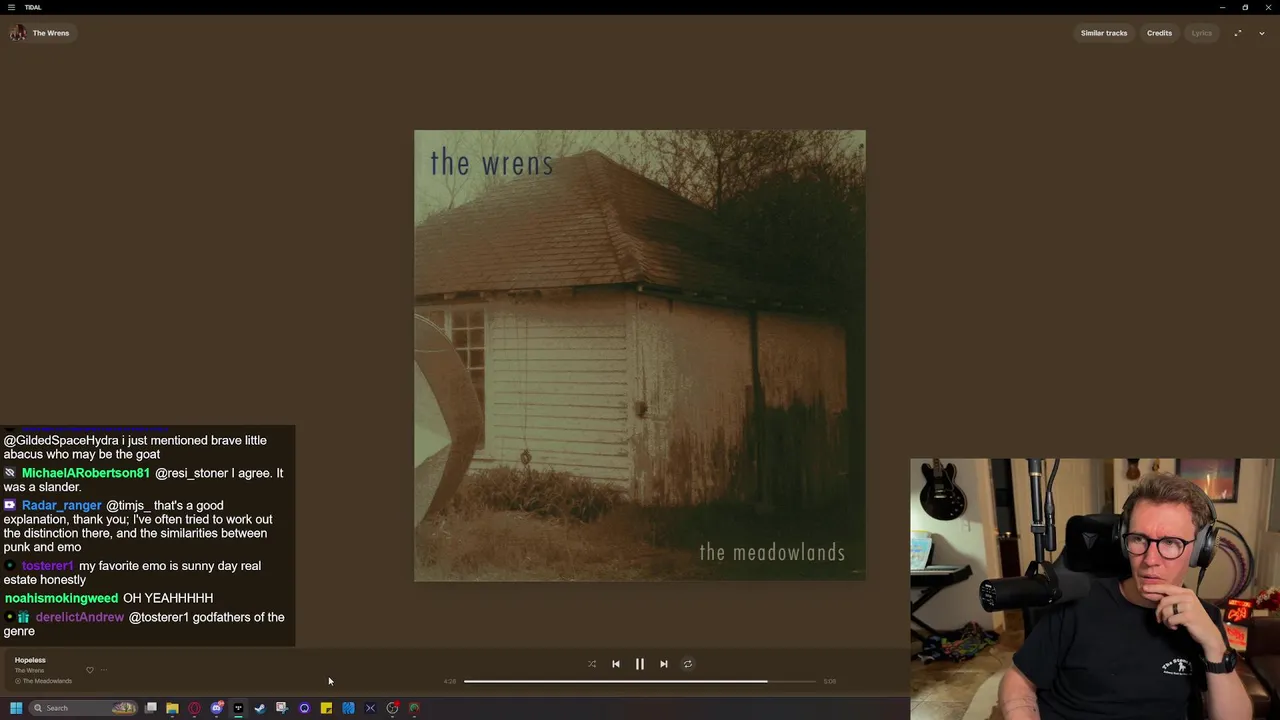1280x720 pixels.
Task: Skip to the previous track
Action: 616,664
